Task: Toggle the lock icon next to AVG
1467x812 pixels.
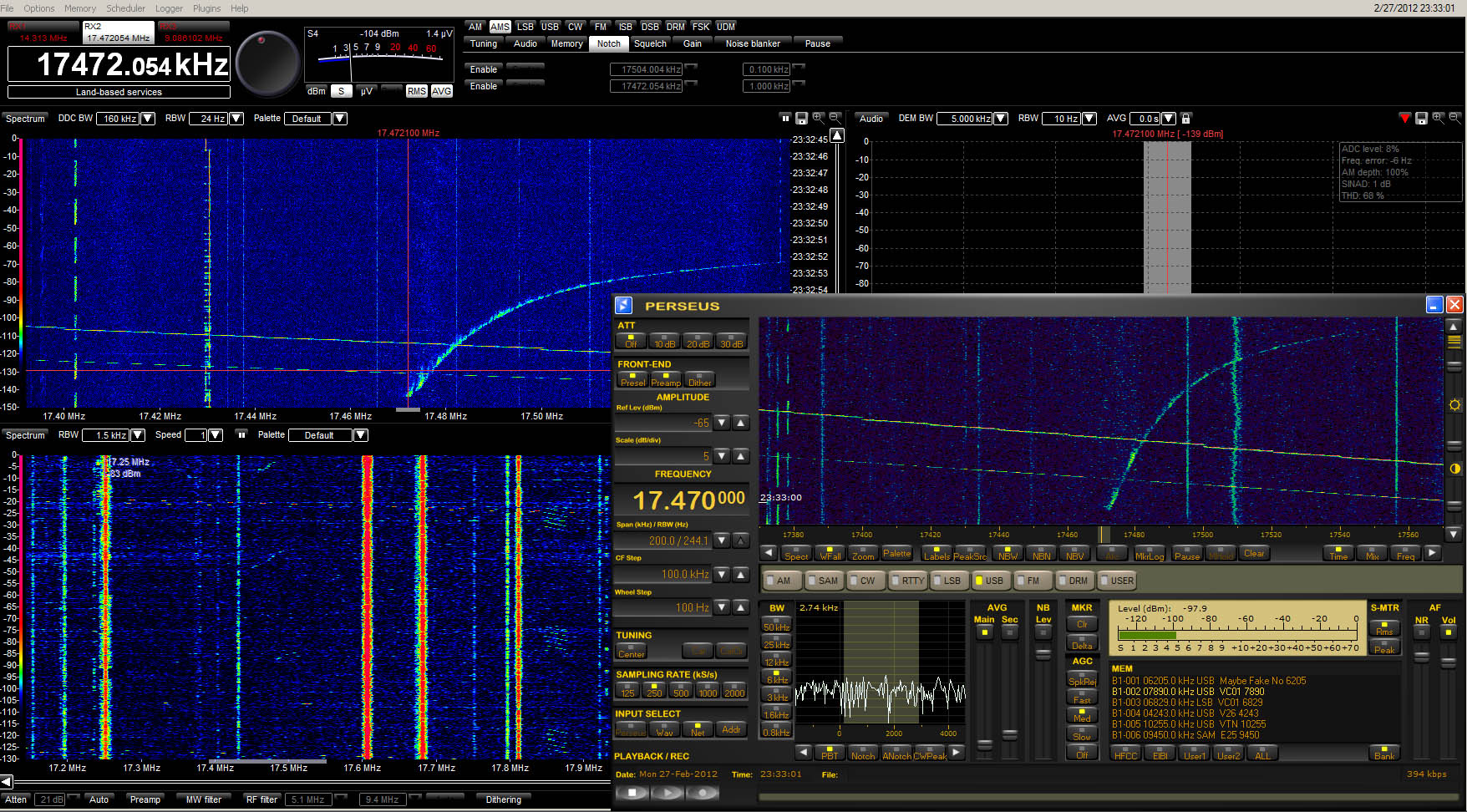Action: pos(1185,119)
